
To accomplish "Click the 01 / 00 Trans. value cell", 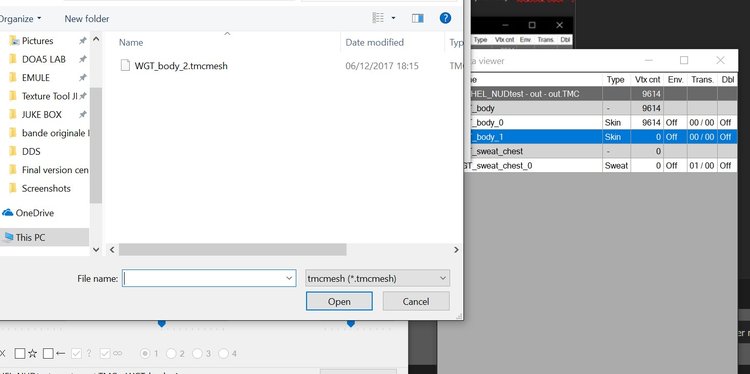I will (702, 165).
